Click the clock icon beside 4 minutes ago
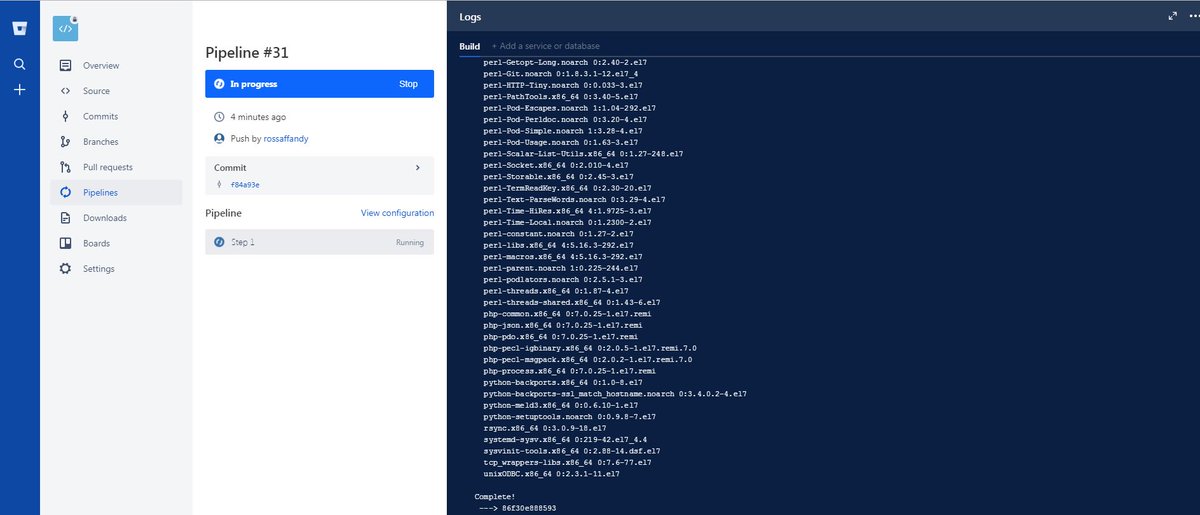The height and width of the screenshot is (515, 1200). coord(219,117)
